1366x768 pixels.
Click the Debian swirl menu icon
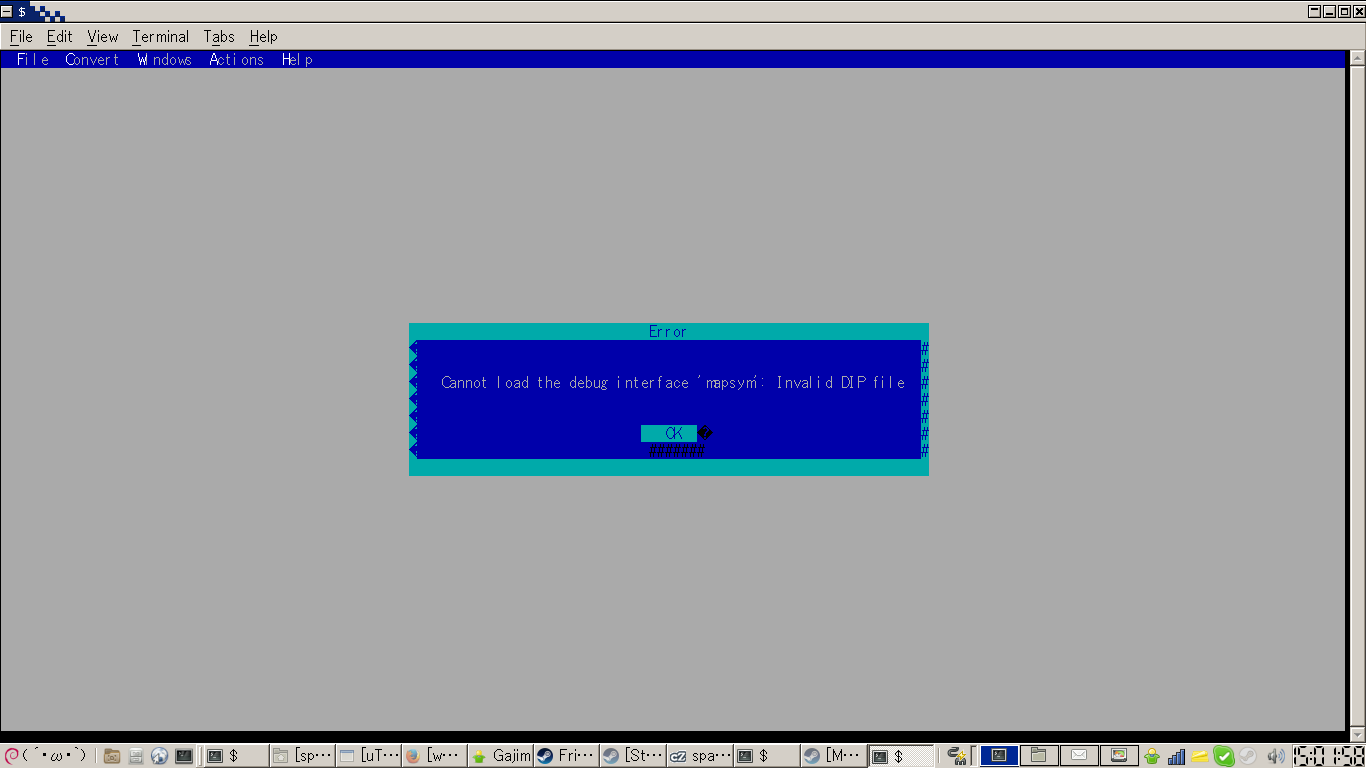point(11,756)
